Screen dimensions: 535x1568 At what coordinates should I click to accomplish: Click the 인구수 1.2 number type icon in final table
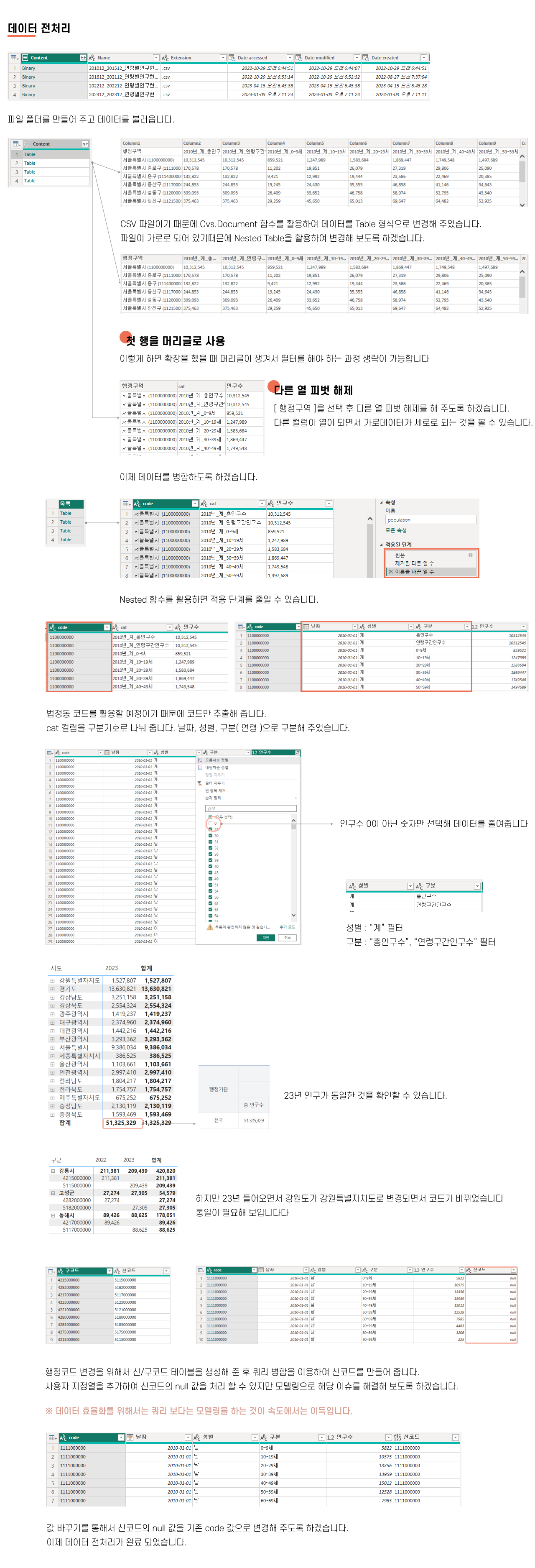tap(331, 1437)
